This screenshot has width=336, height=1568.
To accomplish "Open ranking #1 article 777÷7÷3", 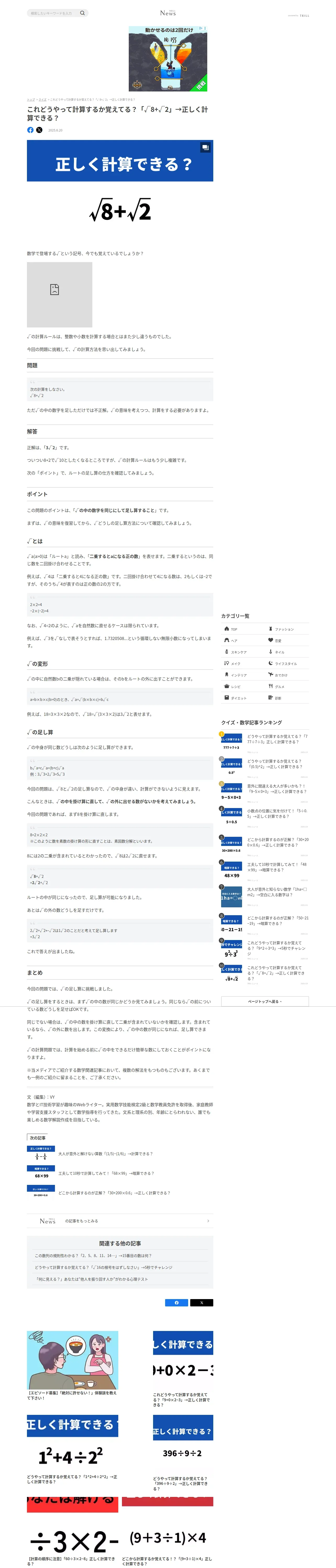I will click(265, 743).
